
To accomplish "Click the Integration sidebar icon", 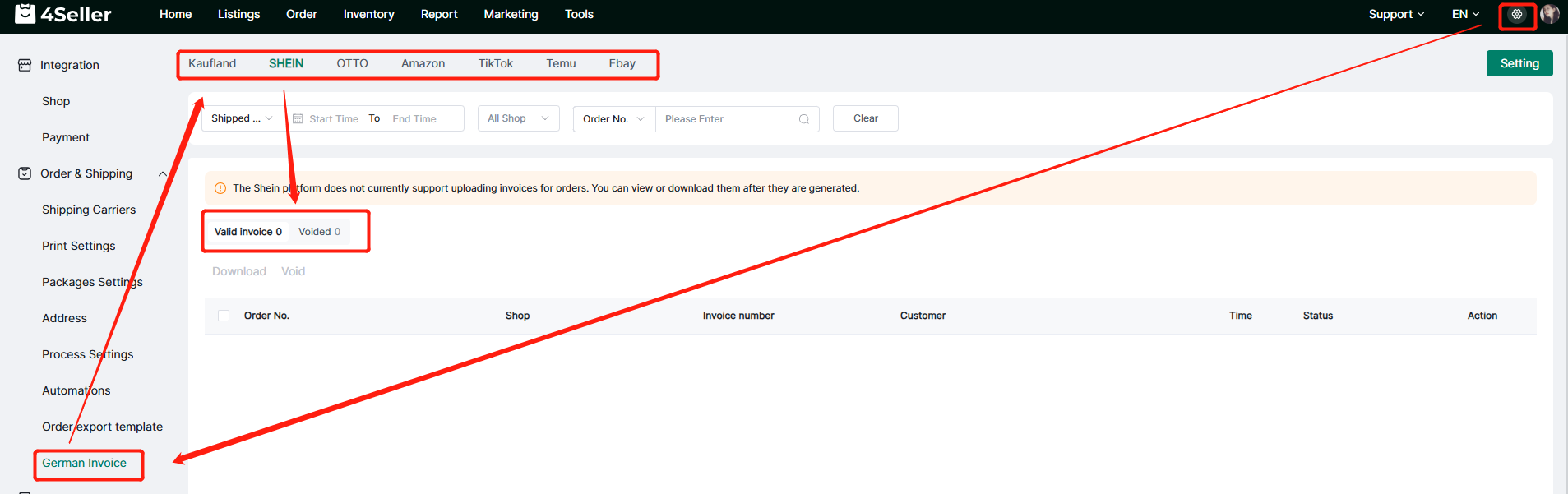I will pyautogui.click(x=25, y=65).
